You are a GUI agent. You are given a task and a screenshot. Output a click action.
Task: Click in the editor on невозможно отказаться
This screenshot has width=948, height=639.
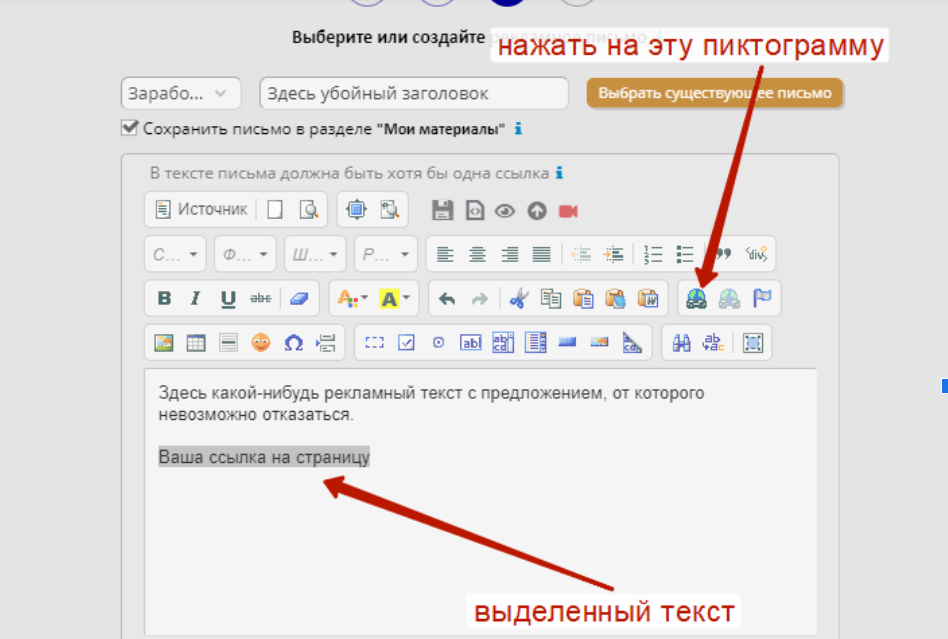click(x=255, y=415)
